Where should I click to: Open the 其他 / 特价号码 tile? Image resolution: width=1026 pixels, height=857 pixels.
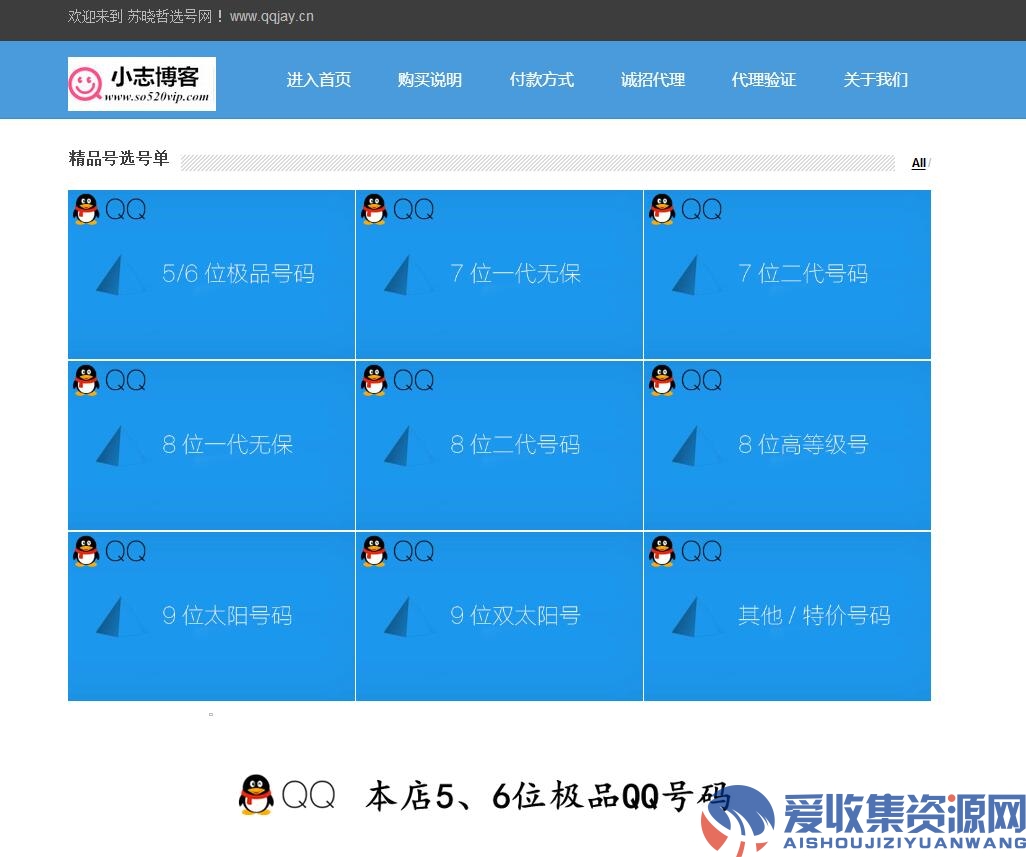pos(787,616)
